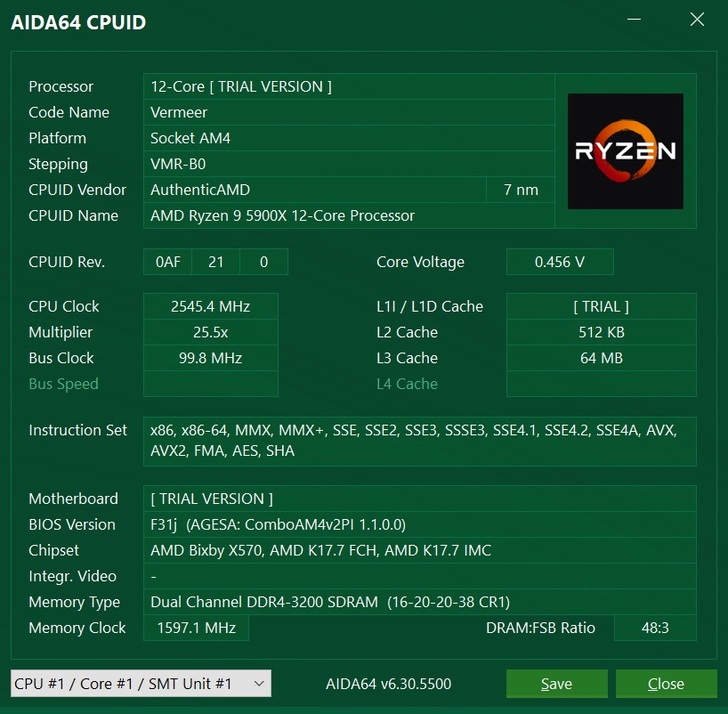The height and width of the screenshot is (714, 728).
Task: Click the CPU Clock 2545.4 MHz field
Action: click(x=211, y=306)
